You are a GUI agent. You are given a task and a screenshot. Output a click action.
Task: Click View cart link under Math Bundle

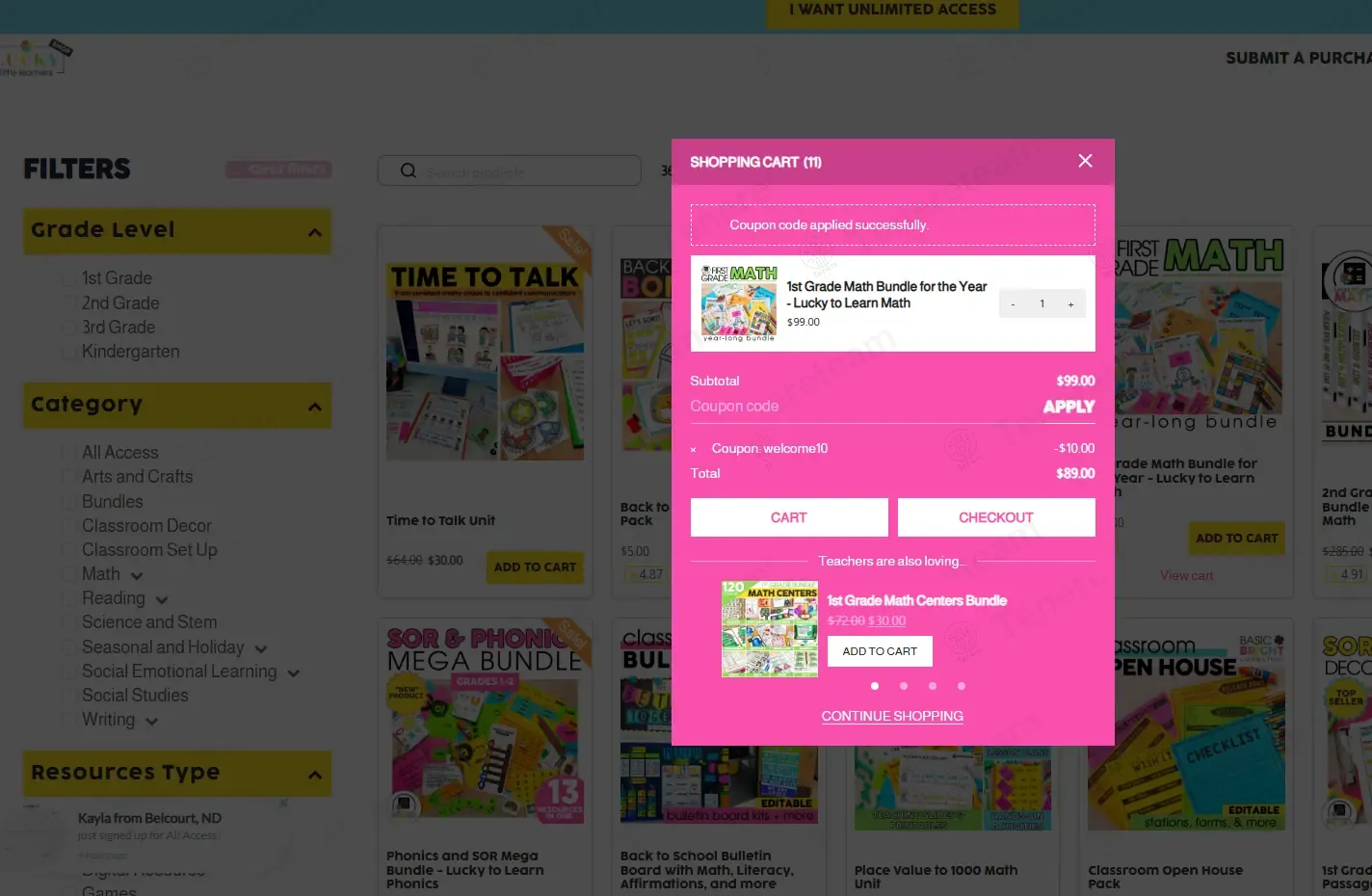pyautogui.click(x=1186, y=575)
